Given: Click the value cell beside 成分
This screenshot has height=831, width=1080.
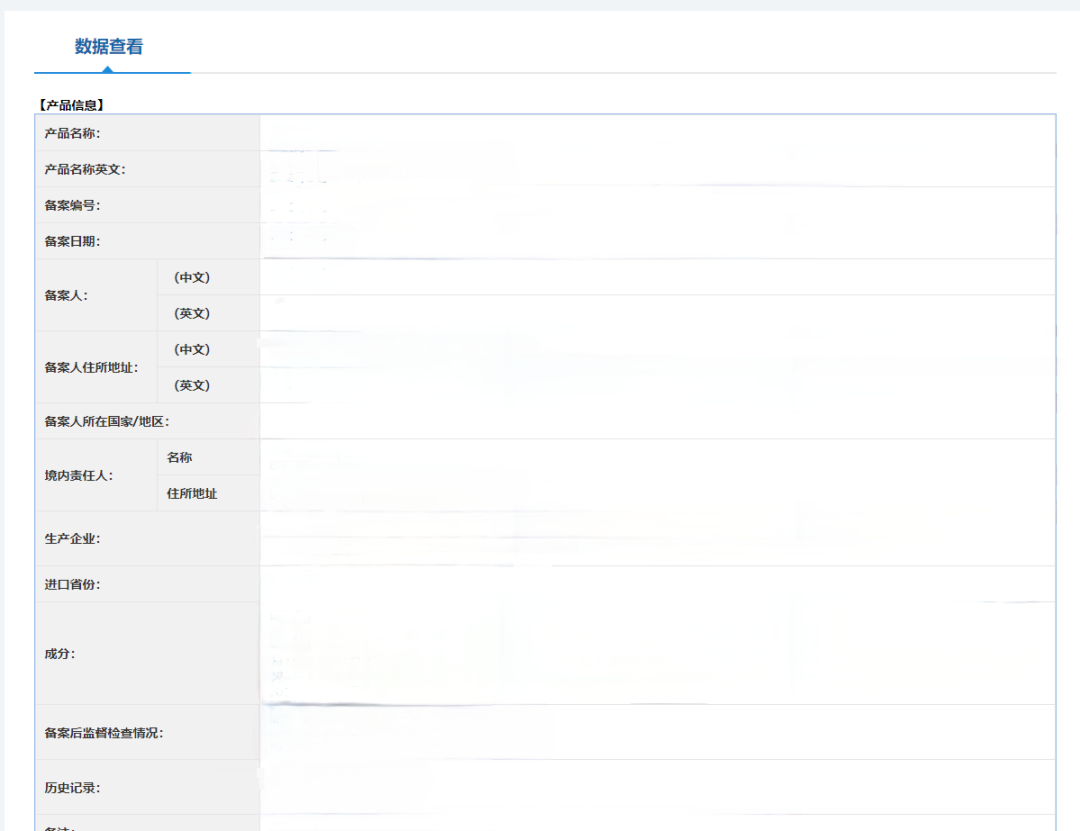Looking at the screenshot, I should coord(657,653).
